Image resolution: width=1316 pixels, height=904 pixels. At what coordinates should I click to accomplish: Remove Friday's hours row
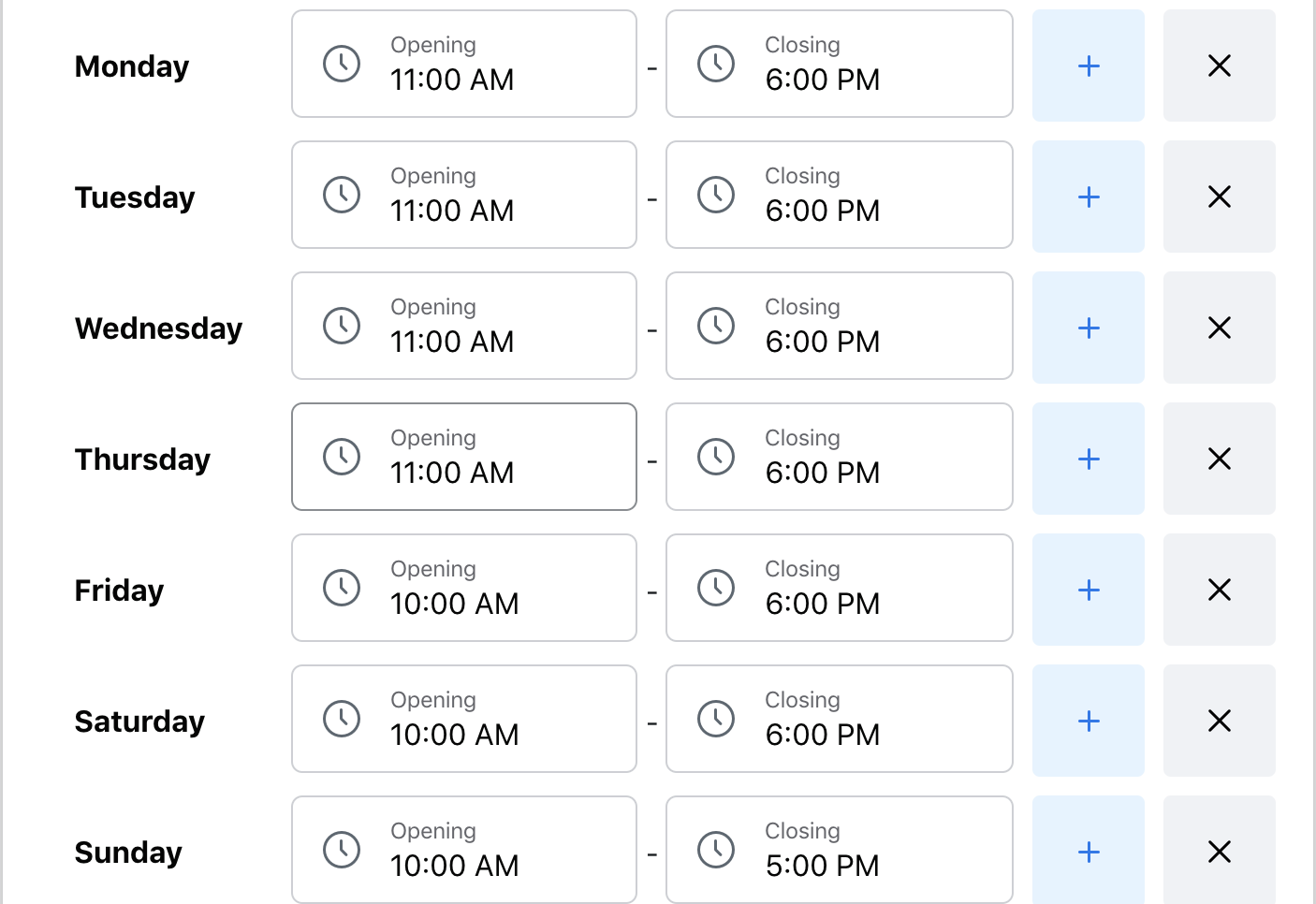pyautogui.click(x=1219, y=590)
